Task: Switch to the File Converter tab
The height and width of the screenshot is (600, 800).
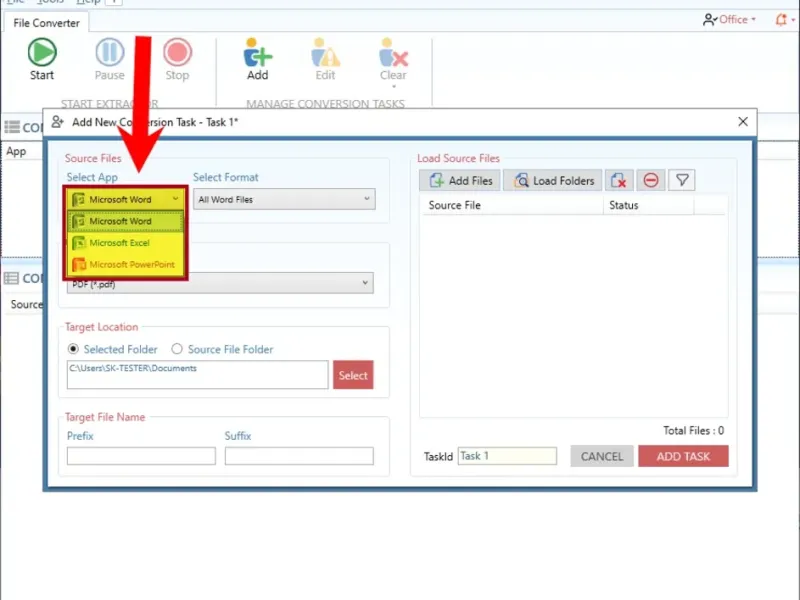Action: [46, 23]
